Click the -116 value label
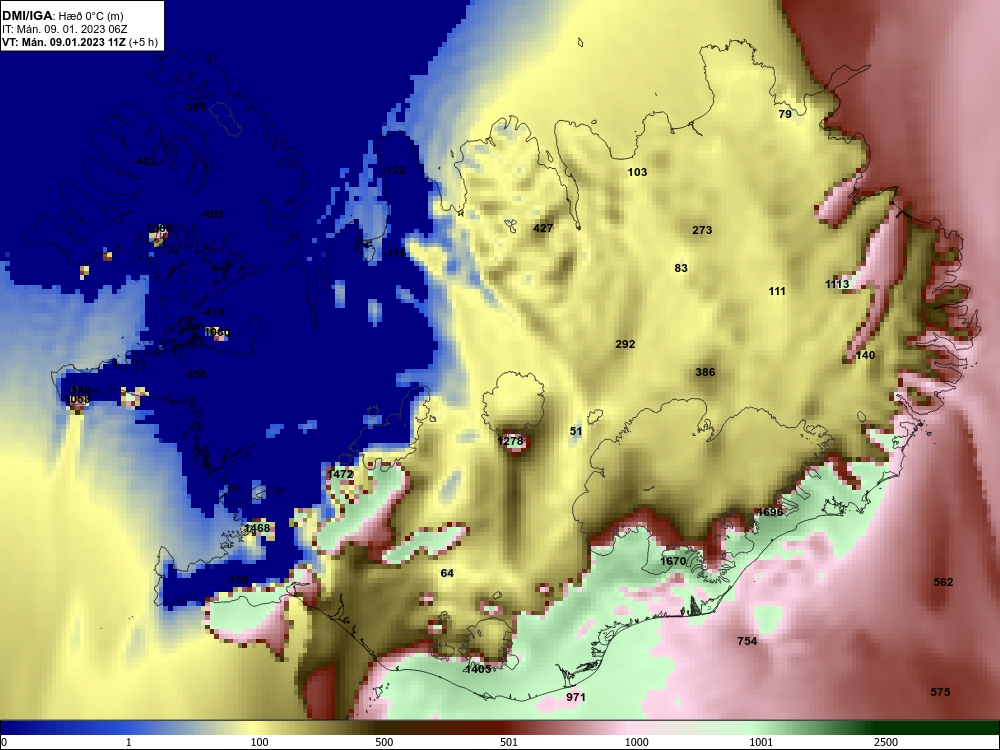1000x750 pixels. (x=395, y=254)
